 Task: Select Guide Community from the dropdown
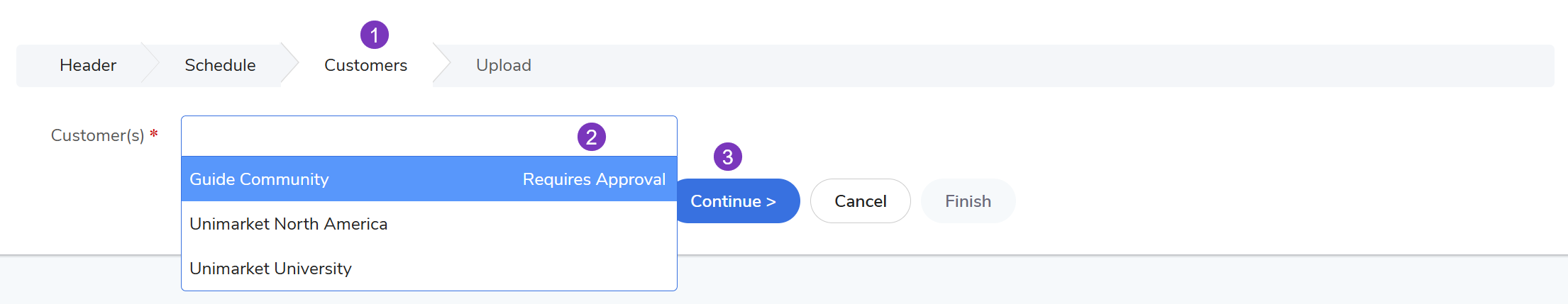259,179
